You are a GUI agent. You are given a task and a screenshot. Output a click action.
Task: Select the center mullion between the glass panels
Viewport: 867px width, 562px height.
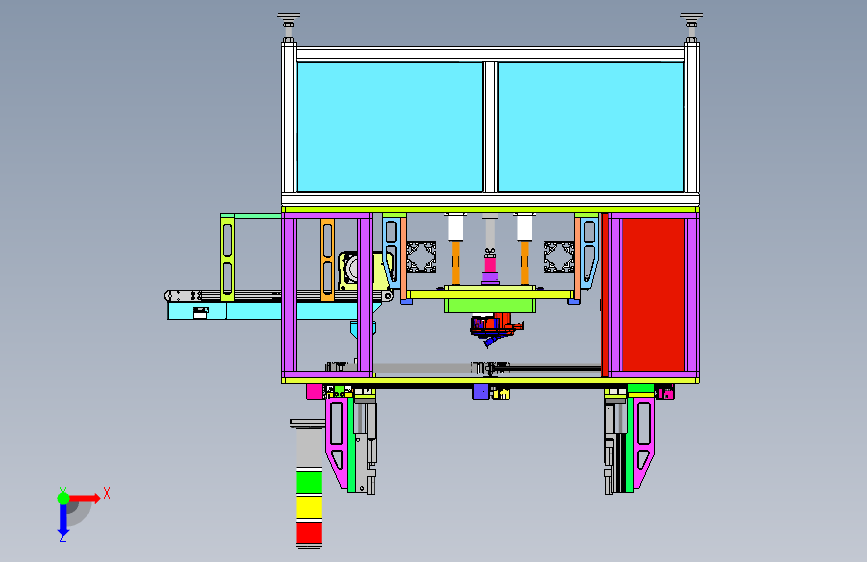click(490, 127)
